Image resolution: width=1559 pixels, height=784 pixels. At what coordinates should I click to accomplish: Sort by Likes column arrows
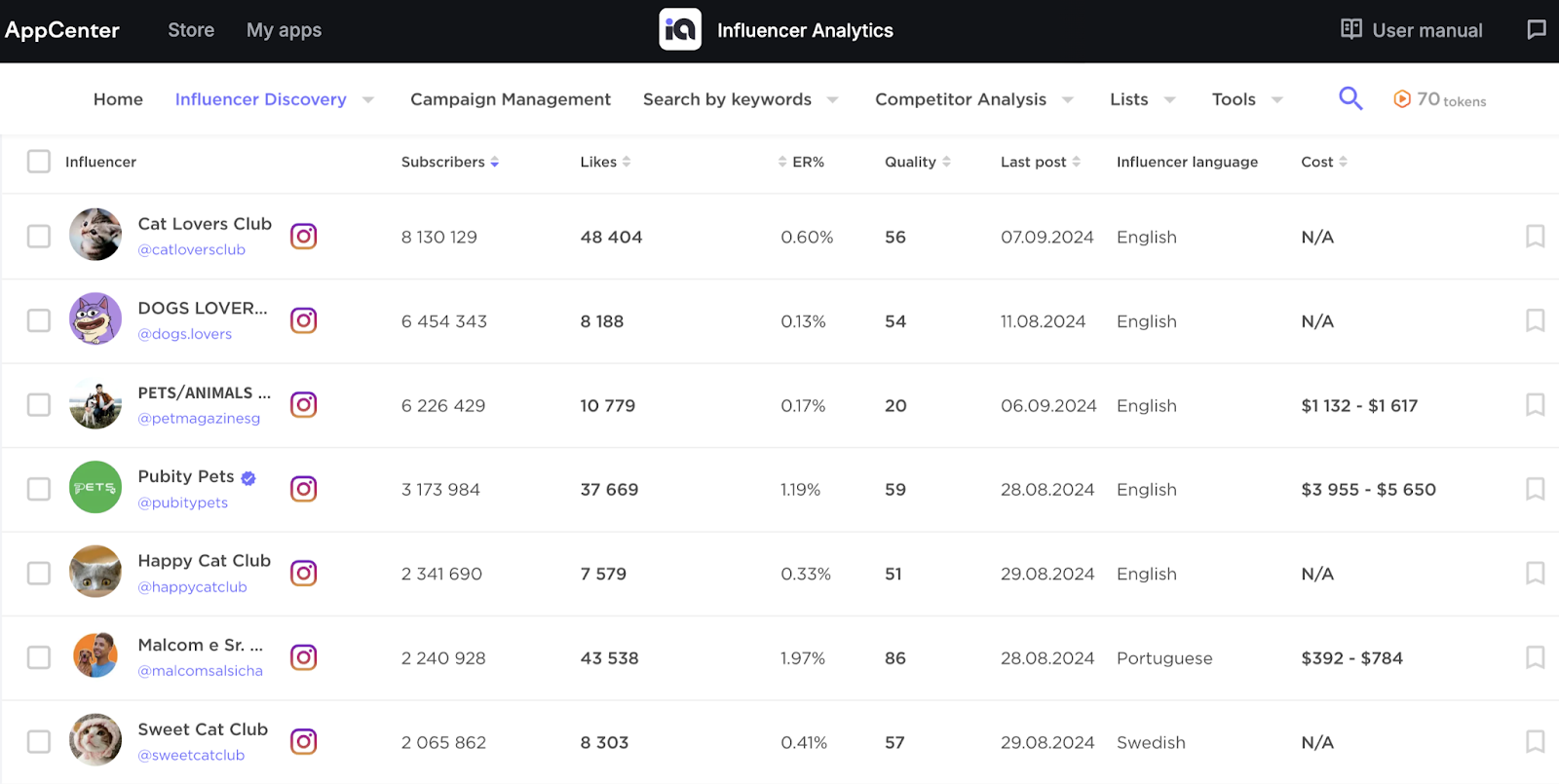(x=627, y=162)
